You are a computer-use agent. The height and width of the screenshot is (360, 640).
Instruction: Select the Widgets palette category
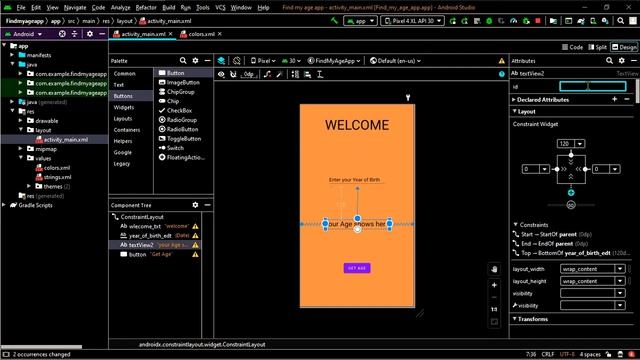pos(124,107)
